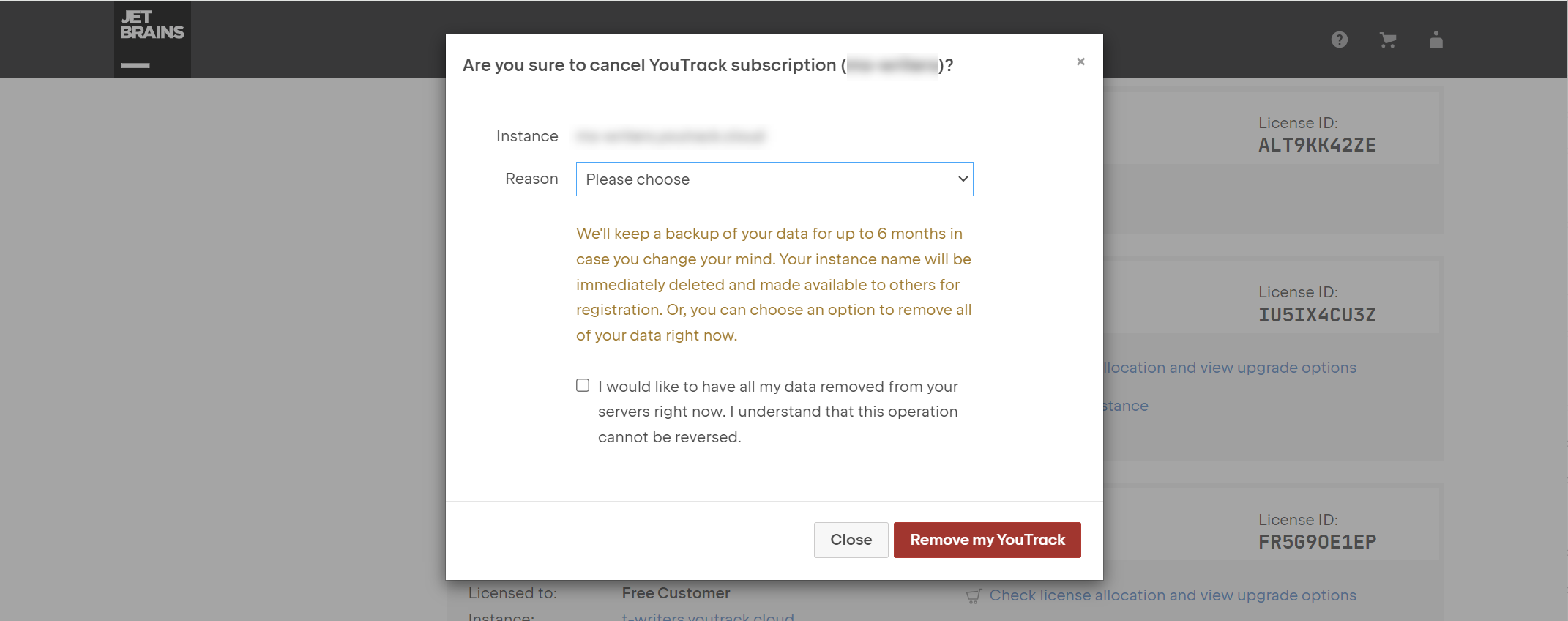Image resolution: width=1568 pixels, height=621 pixels.
Task: Click the red Remove my YouTrack button
Action: [x=987, y=540]
